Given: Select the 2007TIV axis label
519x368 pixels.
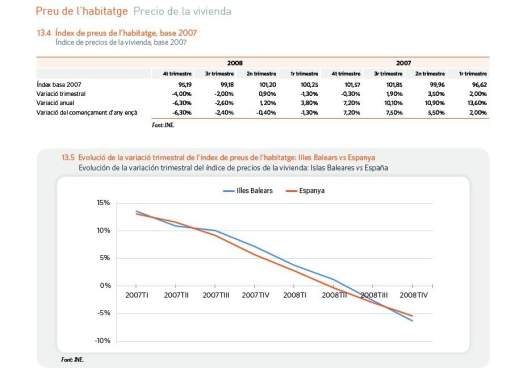Looking at the screenshot, I should [x=255, y=295].
